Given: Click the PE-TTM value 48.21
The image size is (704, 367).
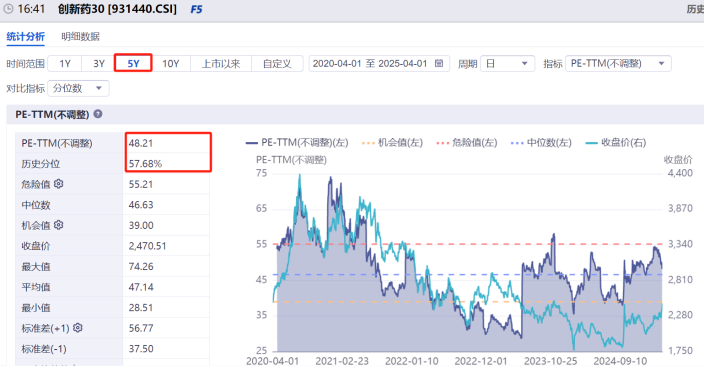Looking at the screenshot, I should [141, 143].
